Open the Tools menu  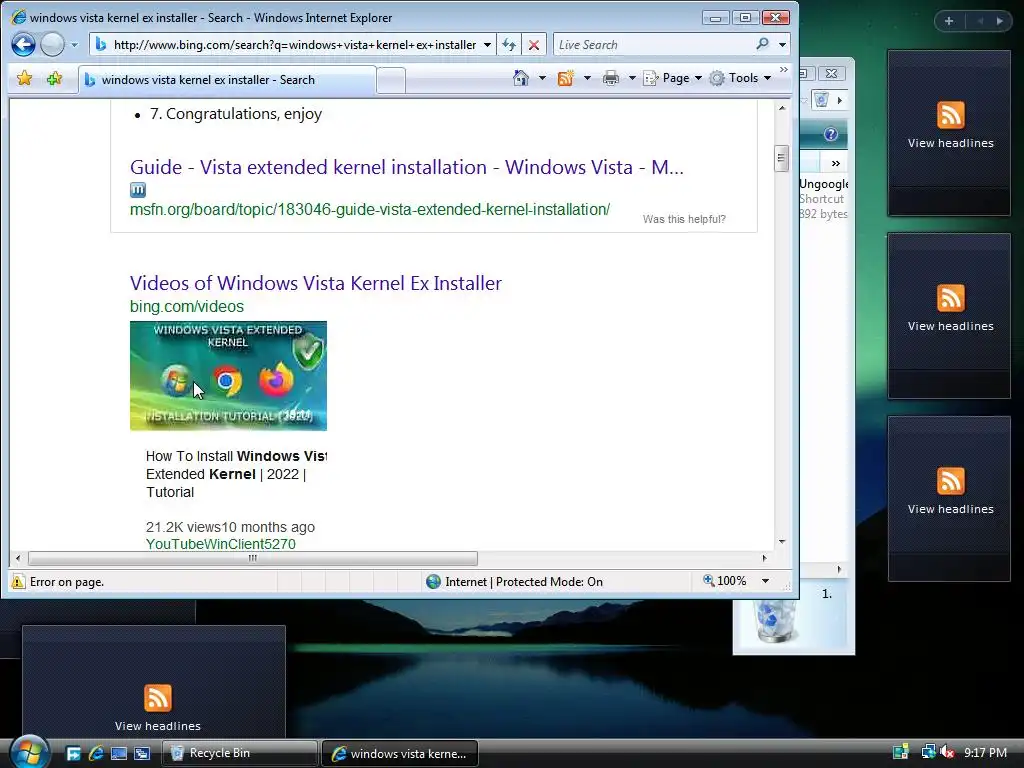[x=741, y=78]
